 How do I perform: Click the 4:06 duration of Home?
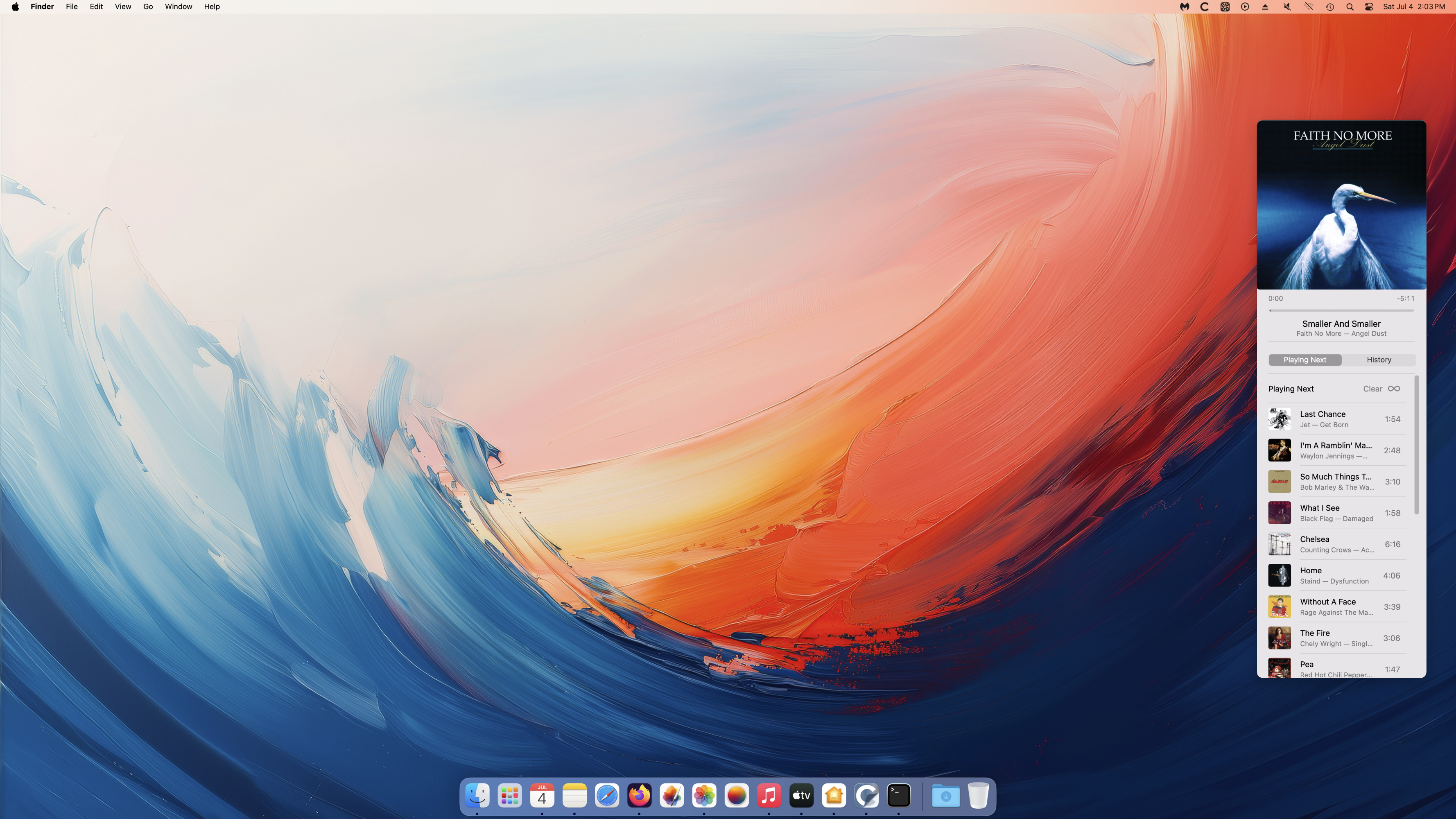click(1392, 576)
